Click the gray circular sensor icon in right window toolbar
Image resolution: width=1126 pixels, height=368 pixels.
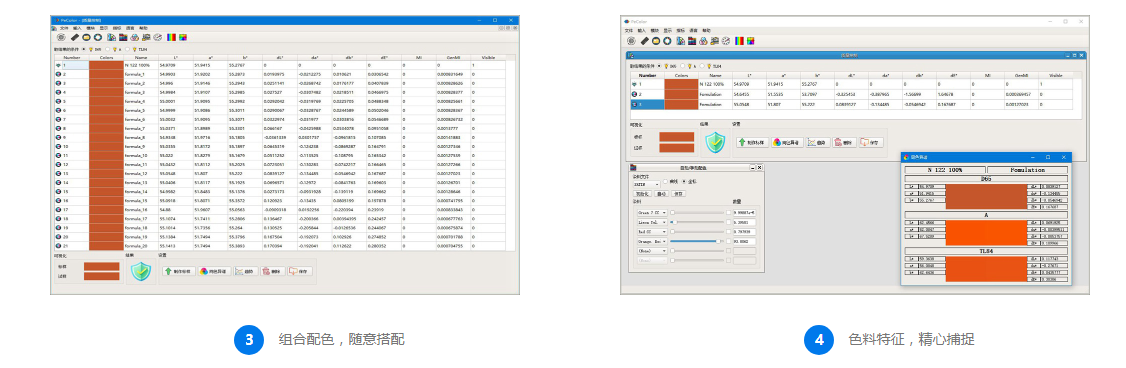click(x=631, y=41)
